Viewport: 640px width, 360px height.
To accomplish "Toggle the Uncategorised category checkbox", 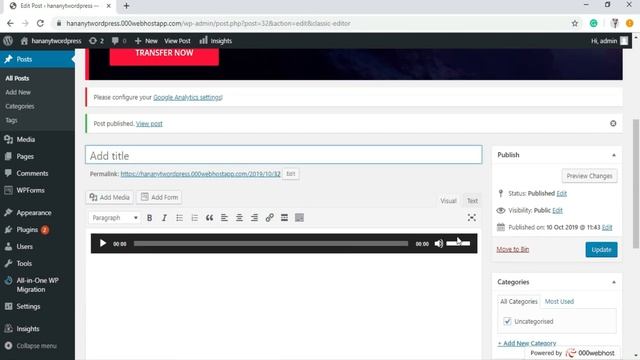I will pyautogui.click(x=507, y=321).
